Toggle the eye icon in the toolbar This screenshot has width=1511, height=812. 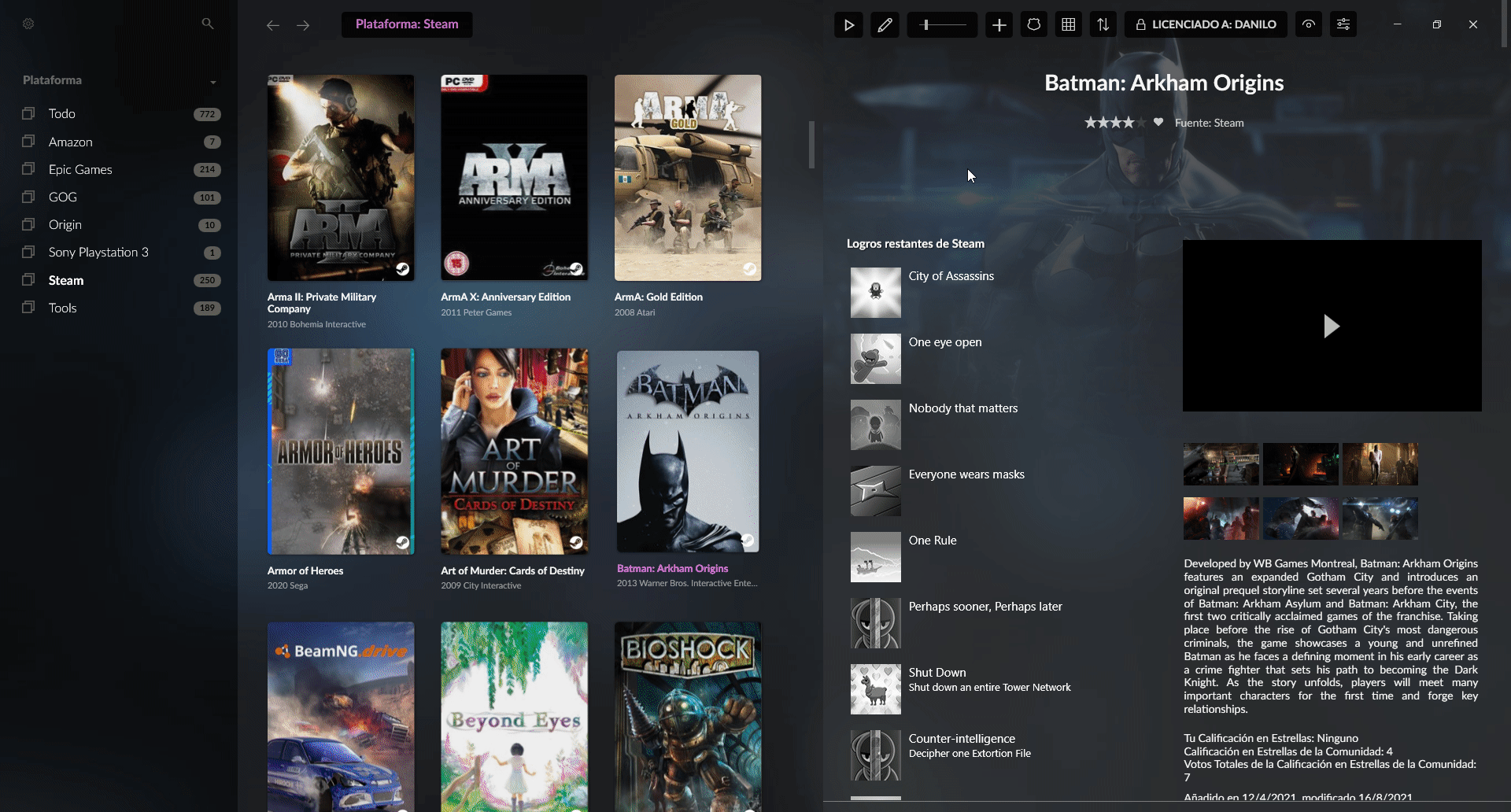pos(1309,24)
